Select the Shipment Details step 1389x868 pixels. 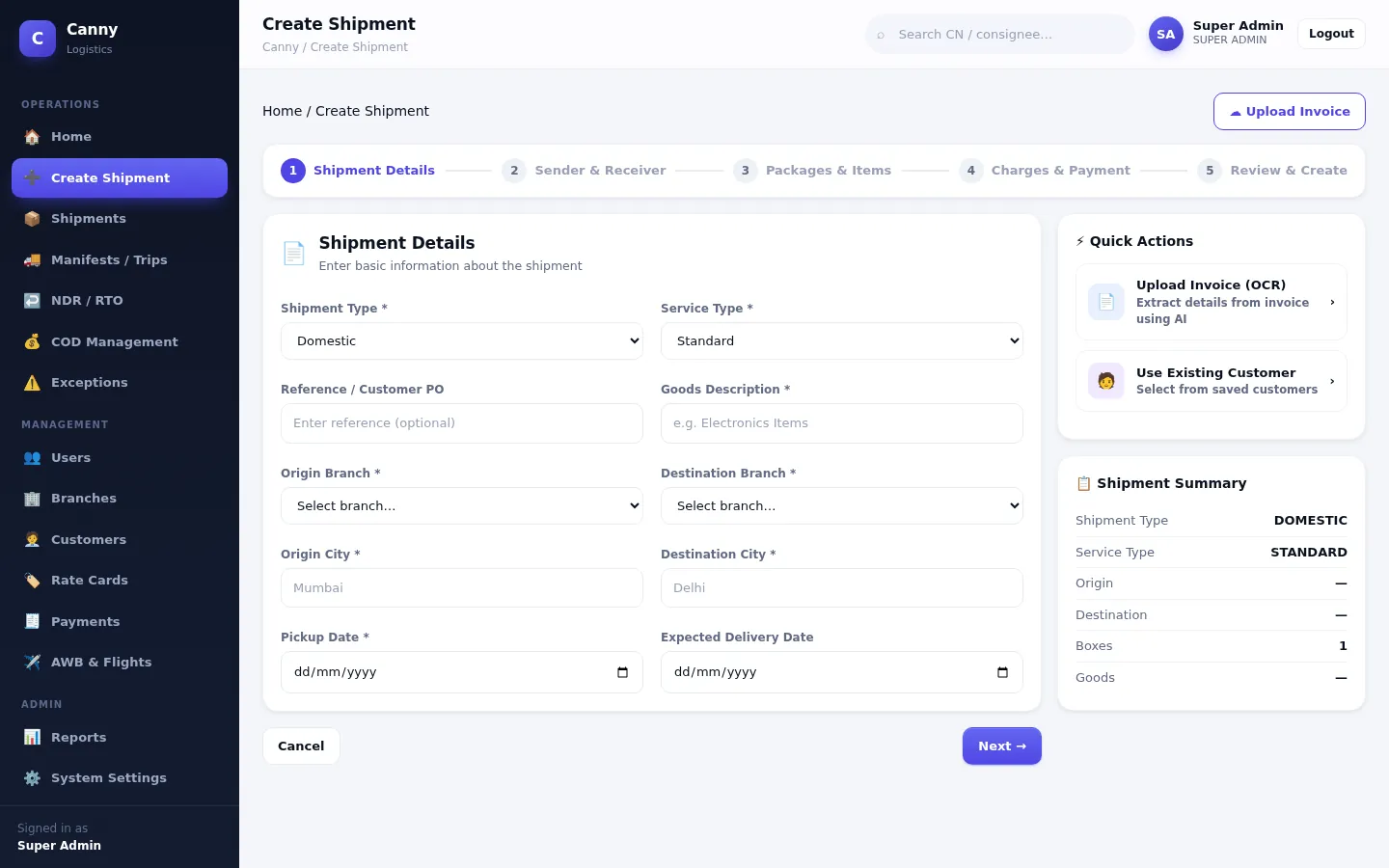[358, 171]
